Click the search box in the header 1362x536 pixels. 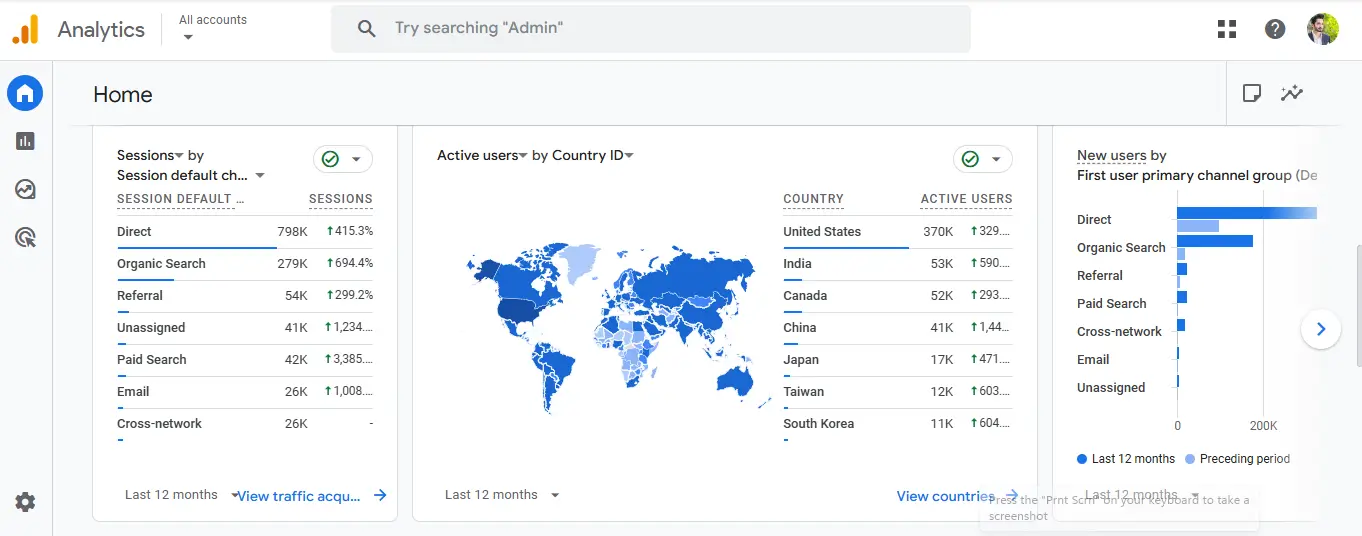tap(650, 29)
